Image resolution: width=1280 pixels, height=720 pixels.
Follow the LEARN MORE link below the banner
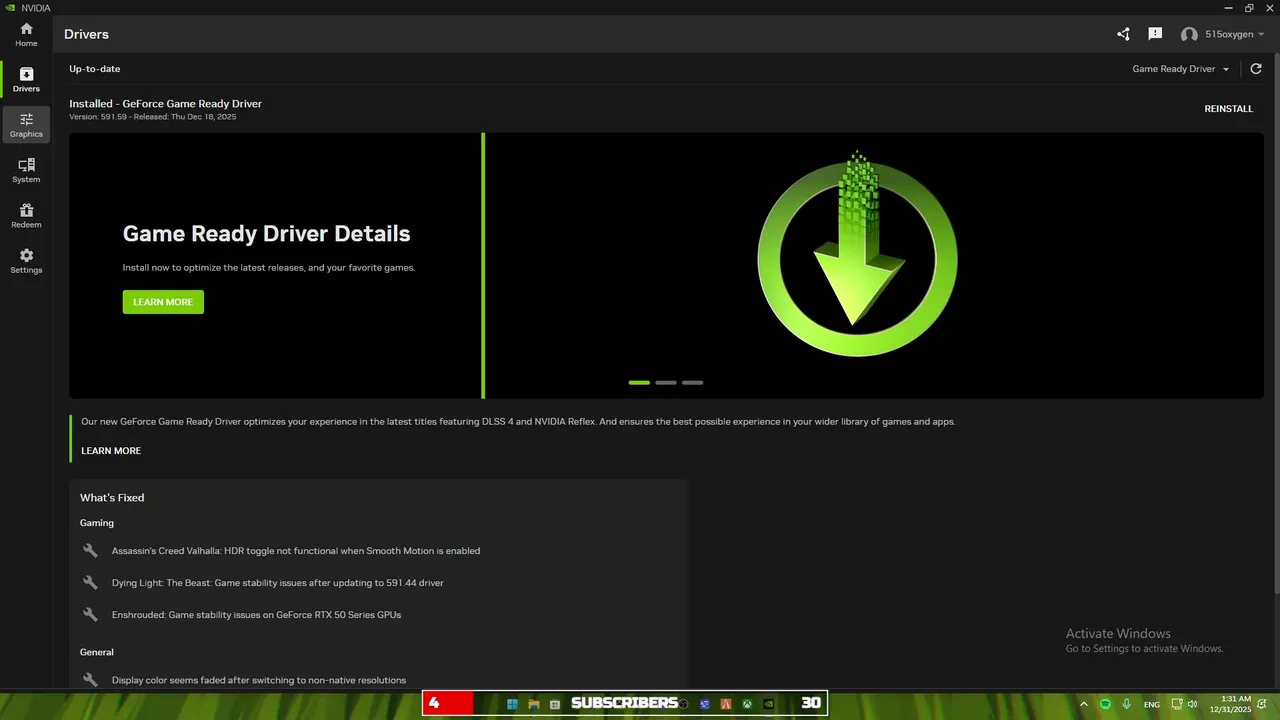click(111, 451)
